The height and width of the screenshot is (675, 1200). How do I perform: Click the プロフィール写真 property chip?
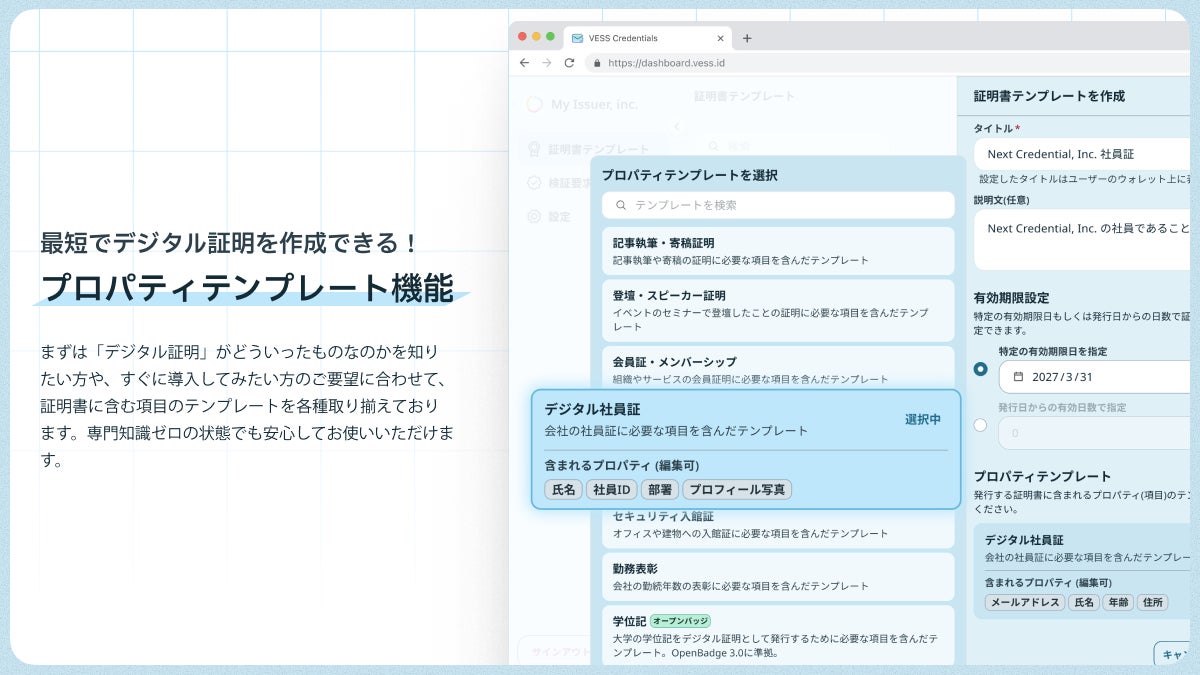pos(737,489)
